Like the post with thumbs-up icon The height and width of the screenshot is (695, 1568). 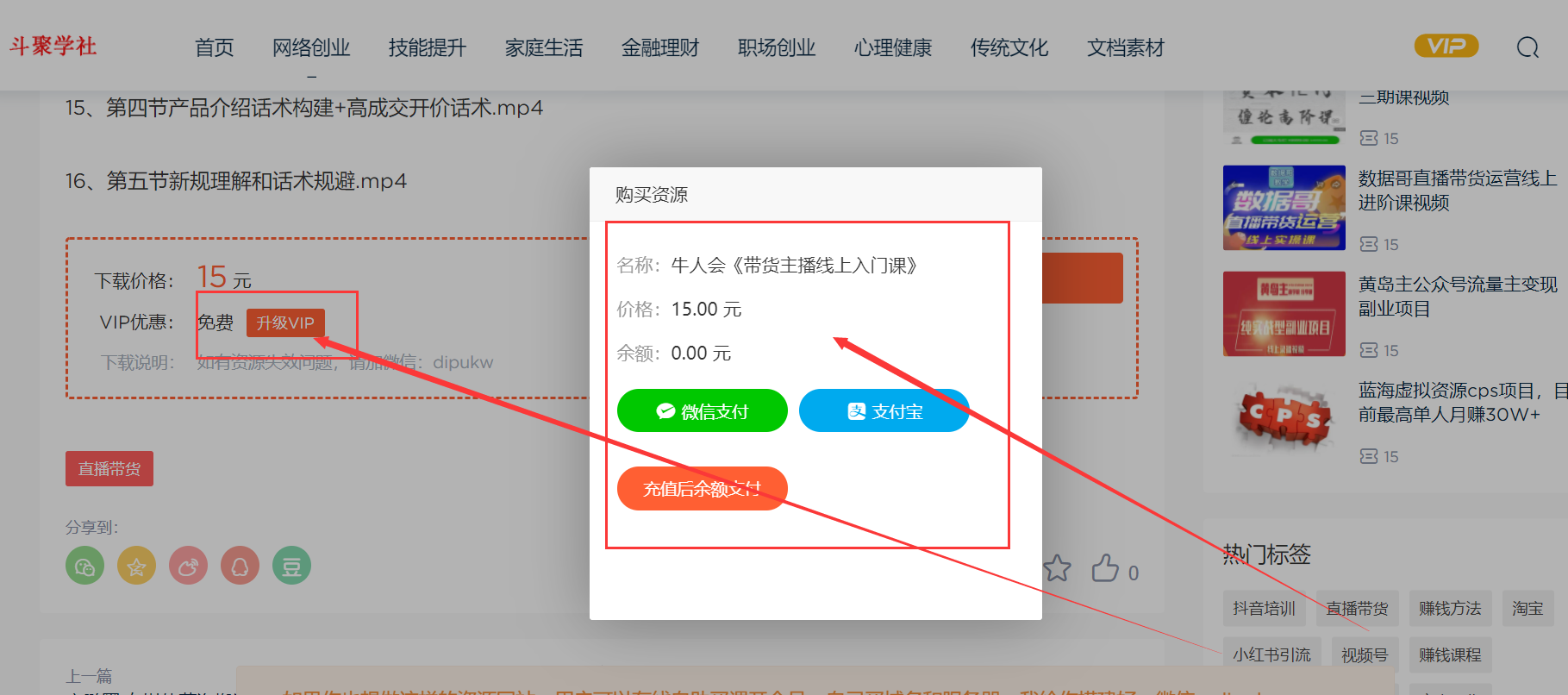pos(1105,568)
